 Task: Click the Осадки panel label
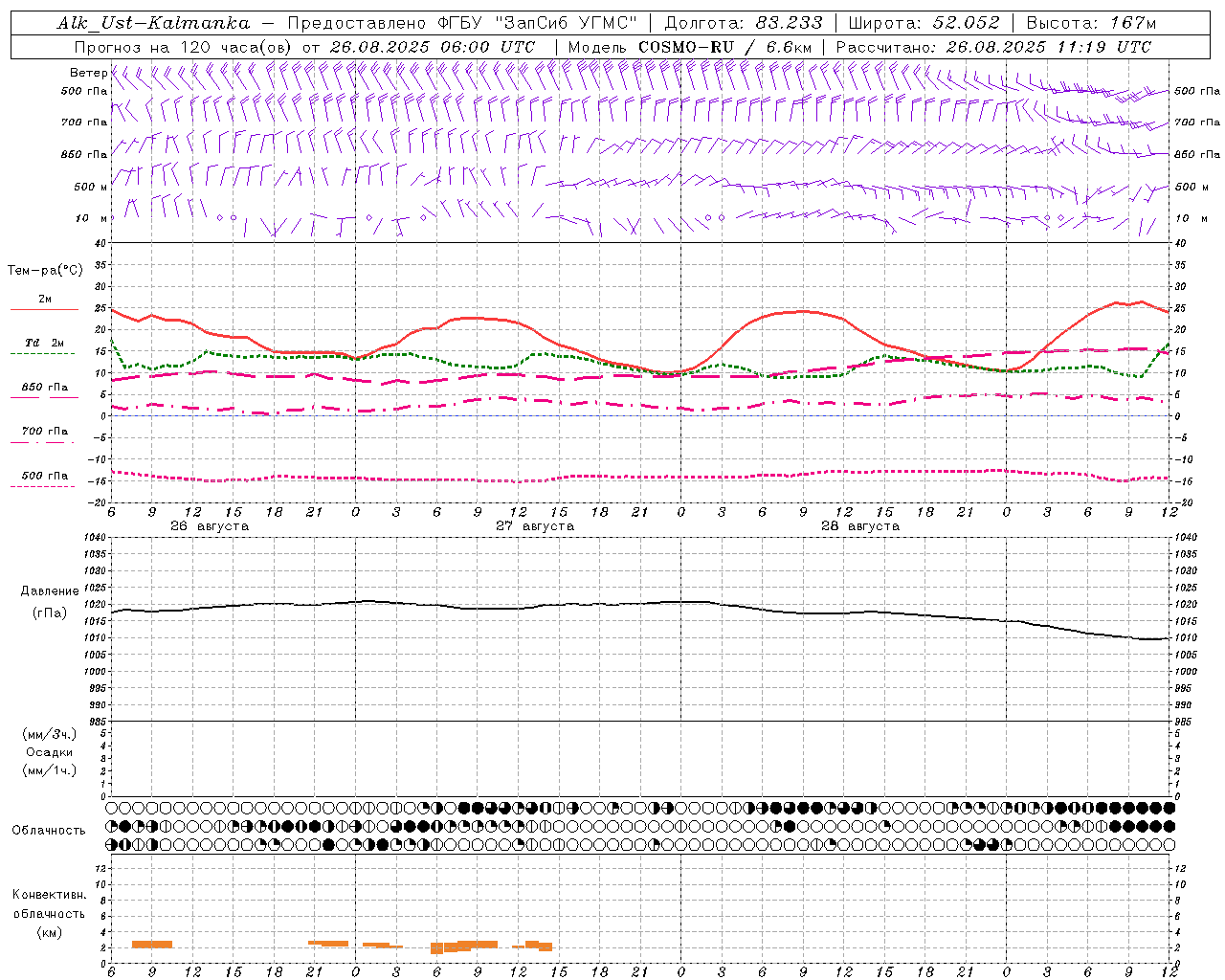pos(50,752)
